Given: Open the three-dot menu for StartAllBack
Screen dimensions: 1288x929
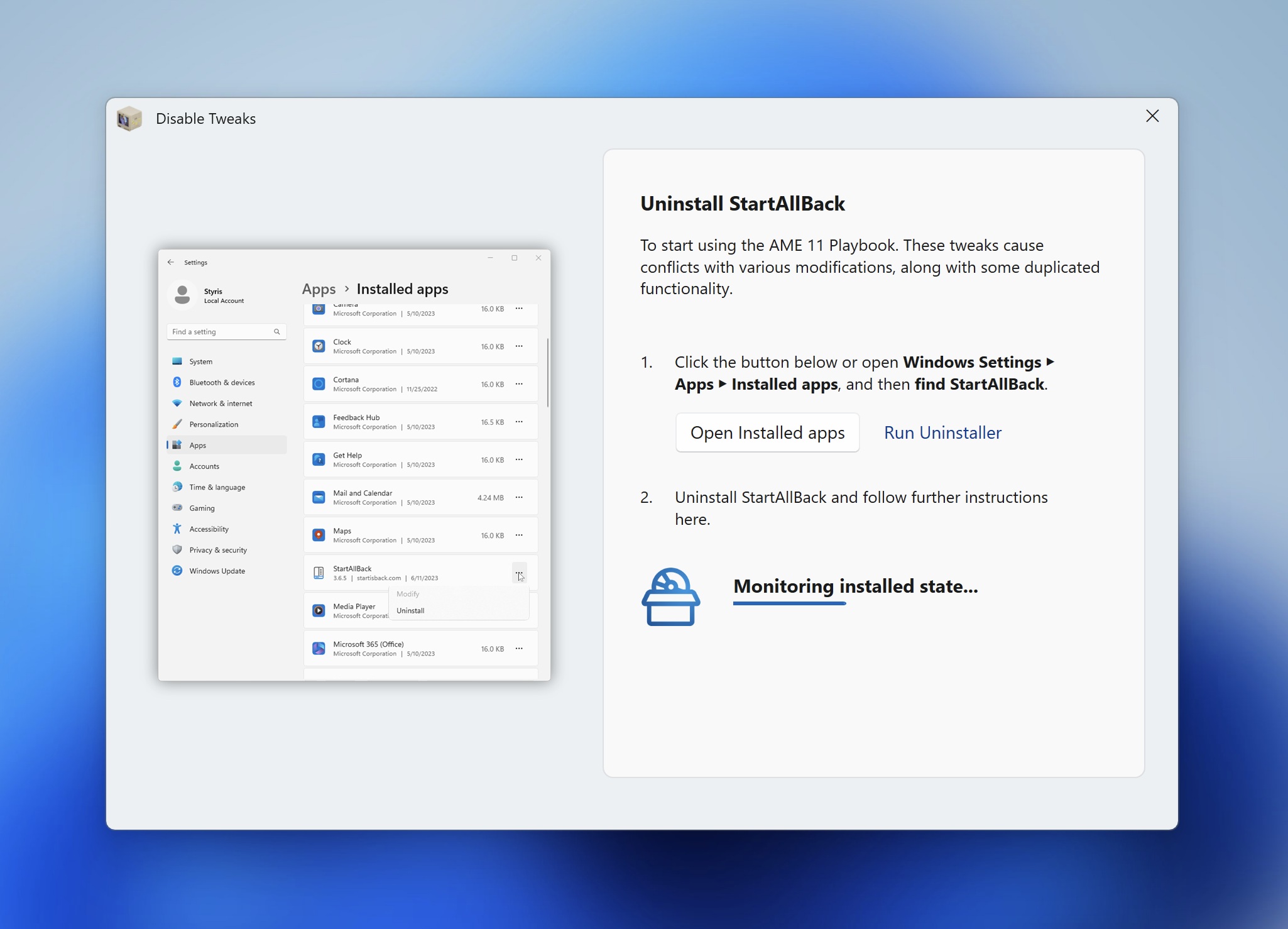Looking at the screenshot, I should click(x=519, y=572).
